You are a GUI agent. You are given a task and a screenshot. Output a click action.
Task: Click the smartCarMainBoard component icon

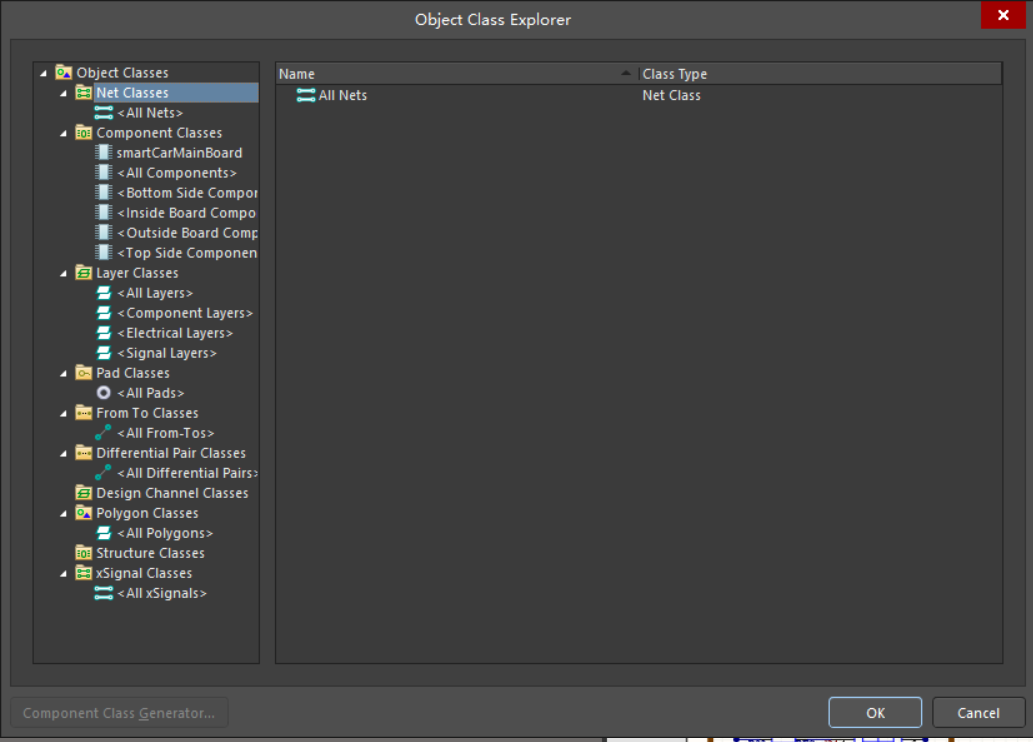point(103,153)
